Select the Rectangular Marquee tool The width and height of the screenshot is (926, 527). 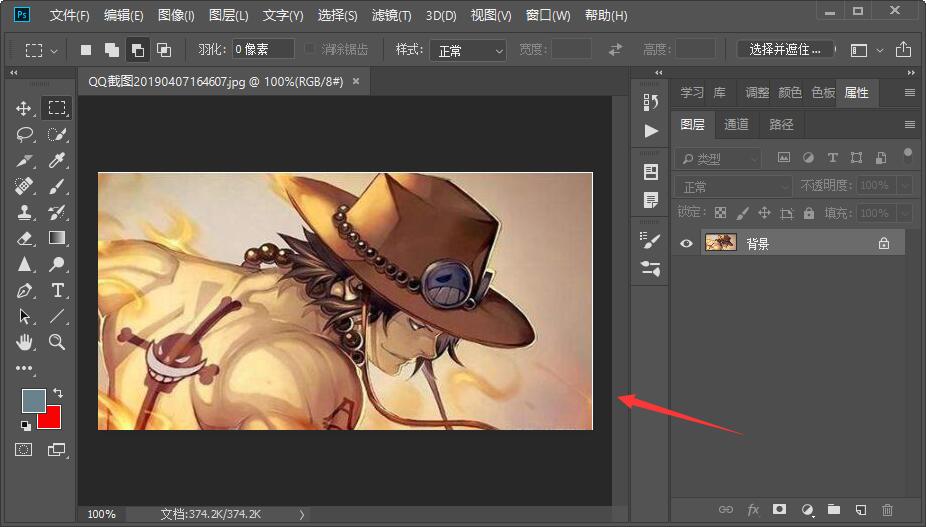pyautogui.click(x=57, y=108)
